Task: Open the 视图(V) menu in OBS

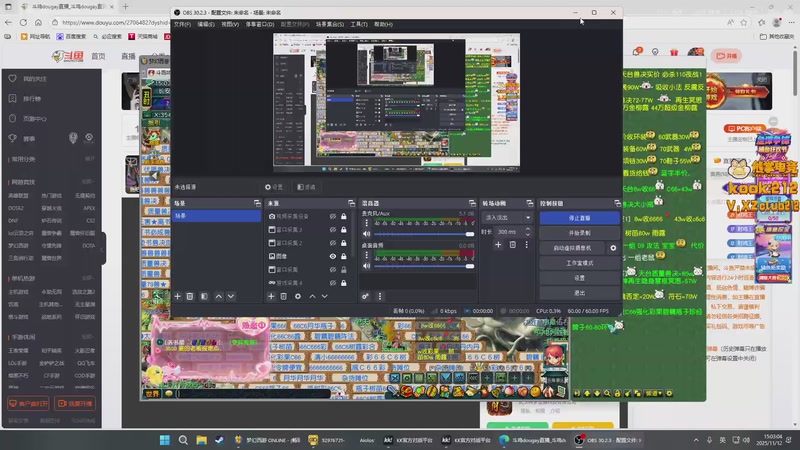Action: tap(230, 24)
